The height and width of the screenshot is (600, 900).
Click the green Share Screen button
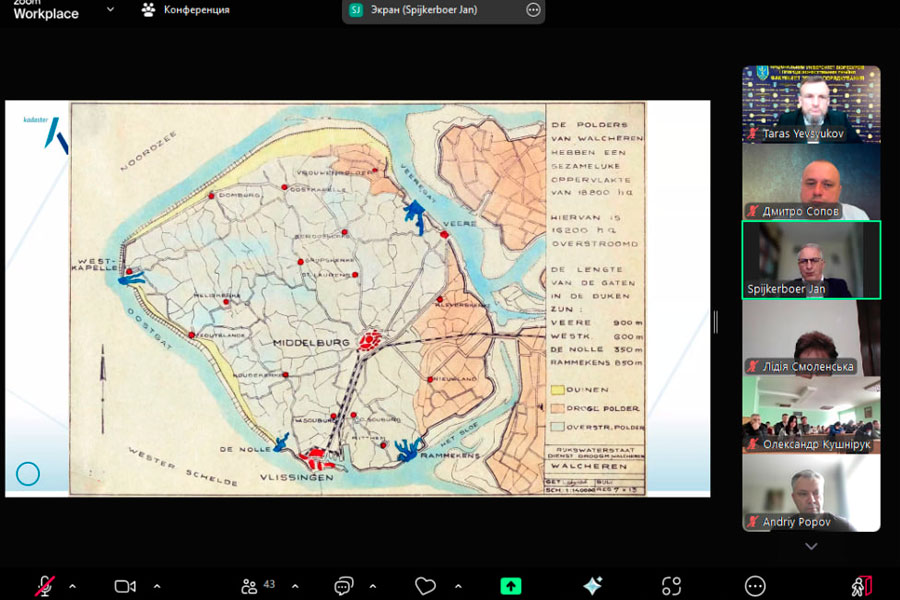[x=511, y=586]
